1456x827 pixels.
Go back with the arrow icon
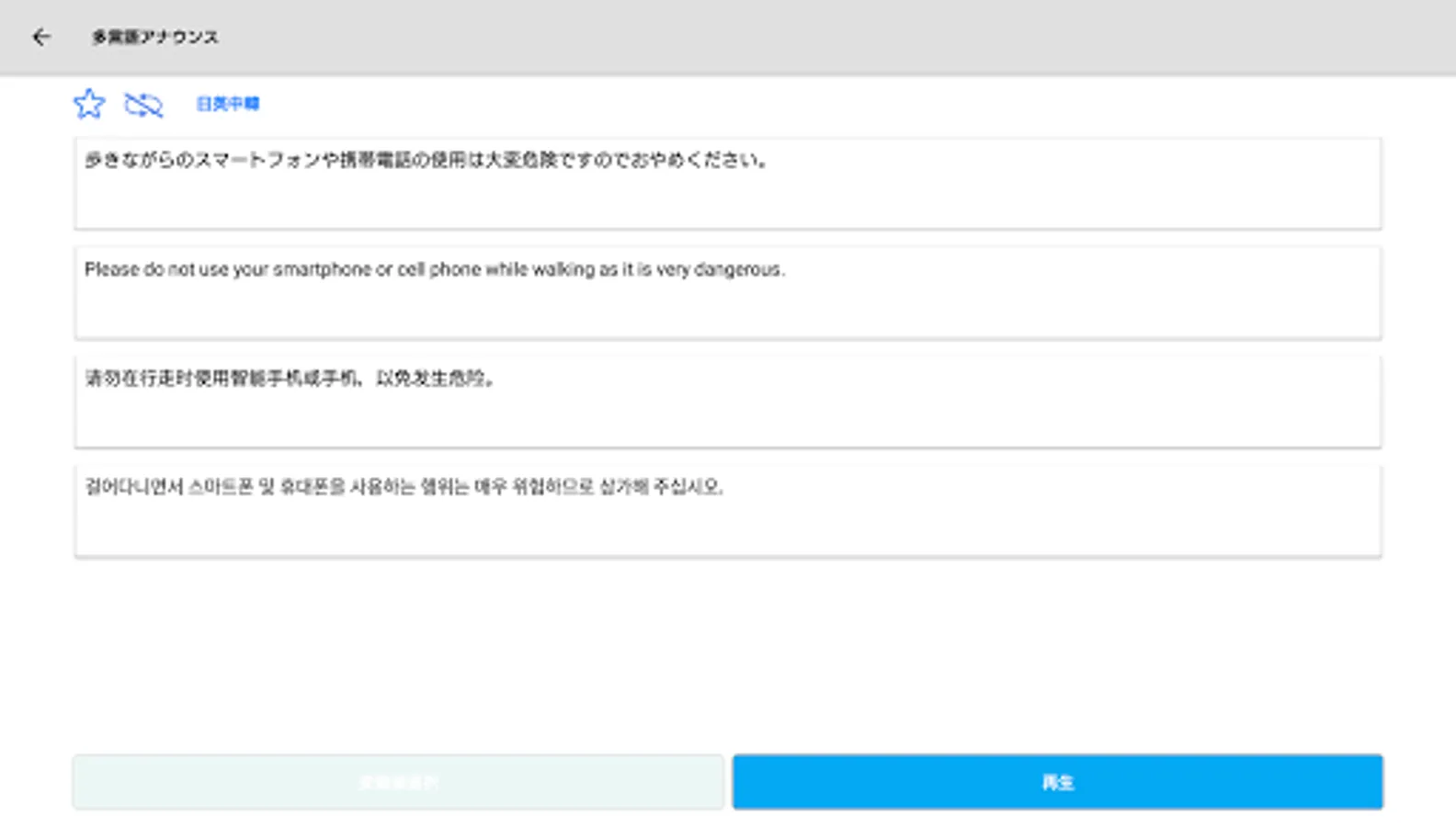[x=41, y=37]
